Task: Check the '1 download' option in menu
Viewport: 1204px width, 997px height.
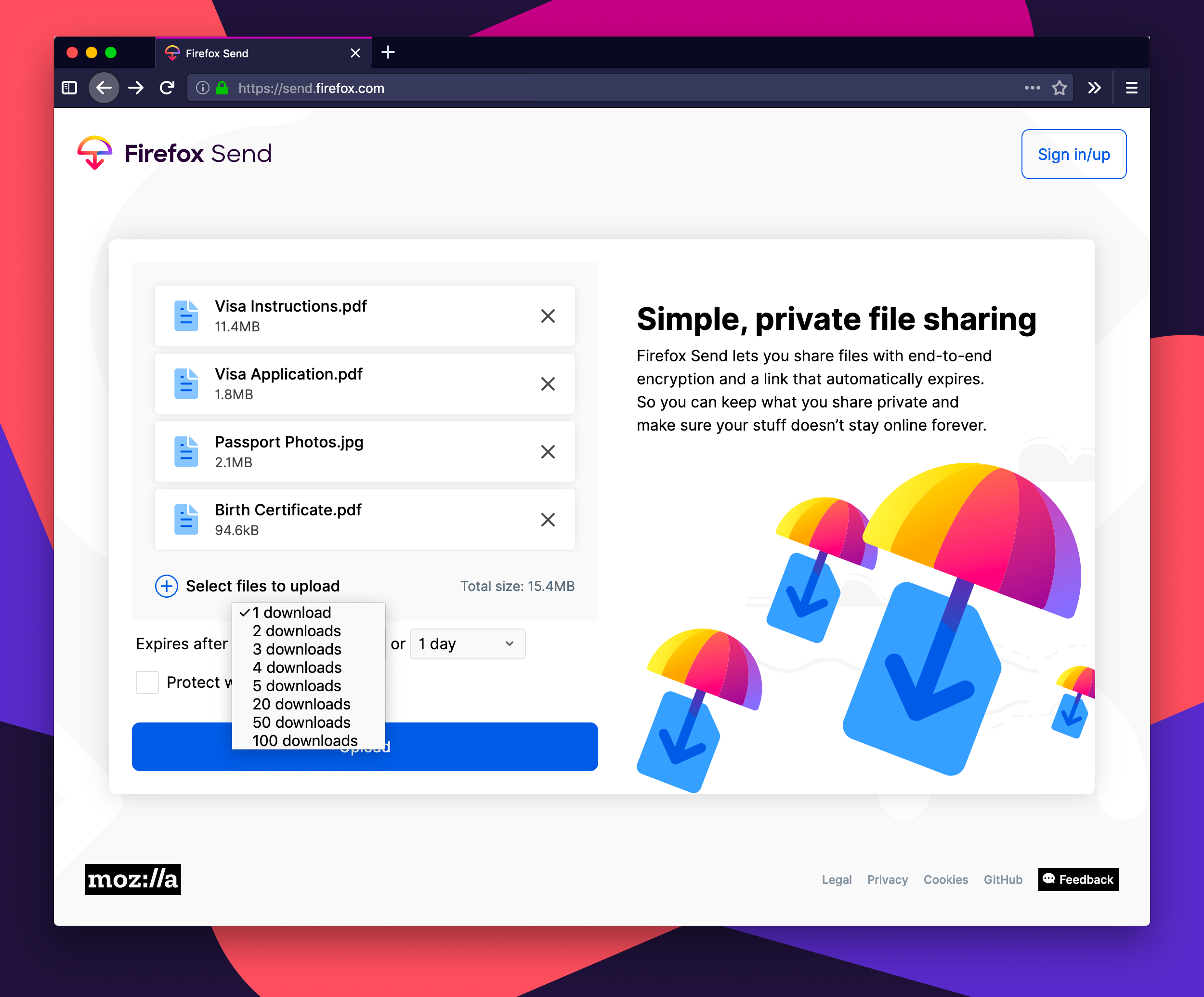Action: click(292, 612)
